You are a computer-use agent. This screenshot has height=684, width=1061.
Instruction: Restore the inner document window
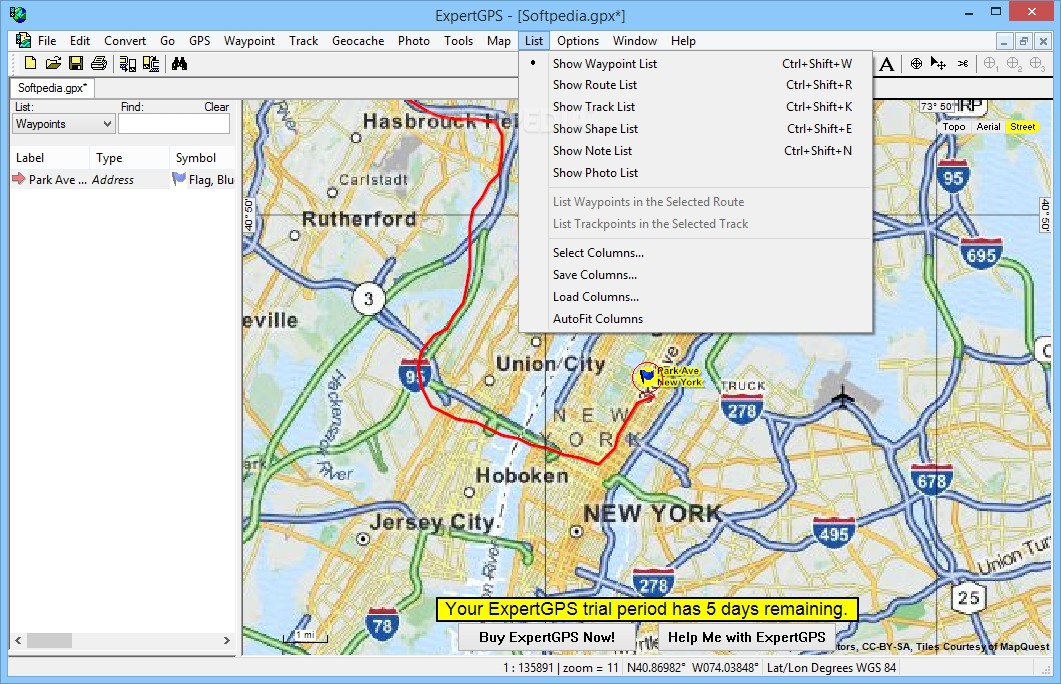[1024, 41]
